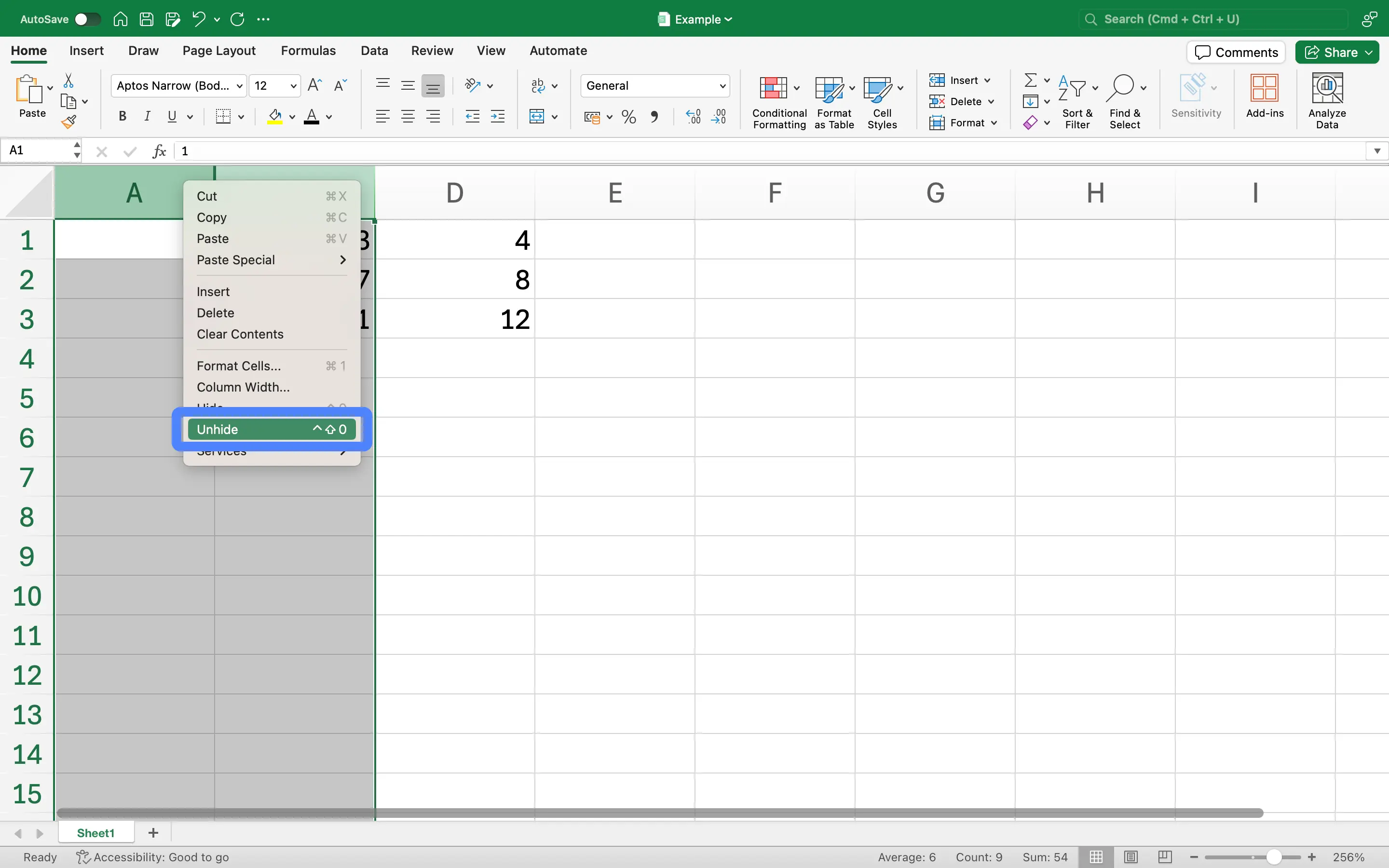Screen dimensions: 1389x868
Task: Click the Redo icon
Action: [x=237, y=19]
